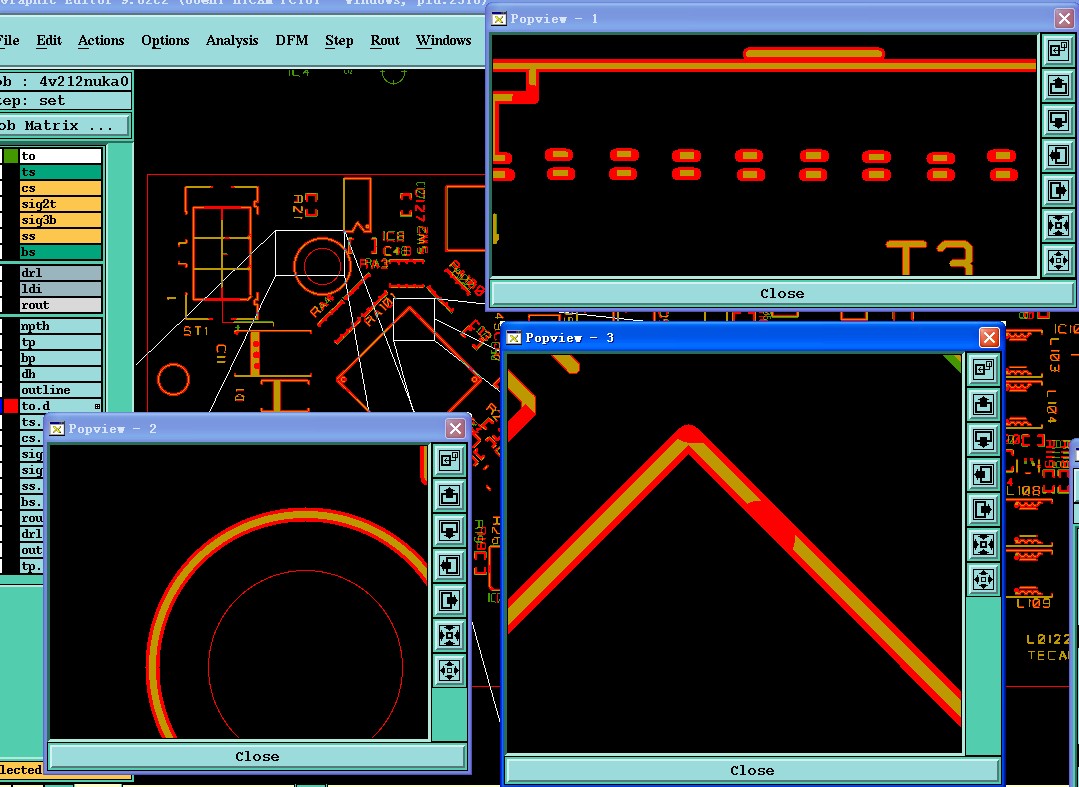Open the Actions menu
1079x787 pixels.
101,41
